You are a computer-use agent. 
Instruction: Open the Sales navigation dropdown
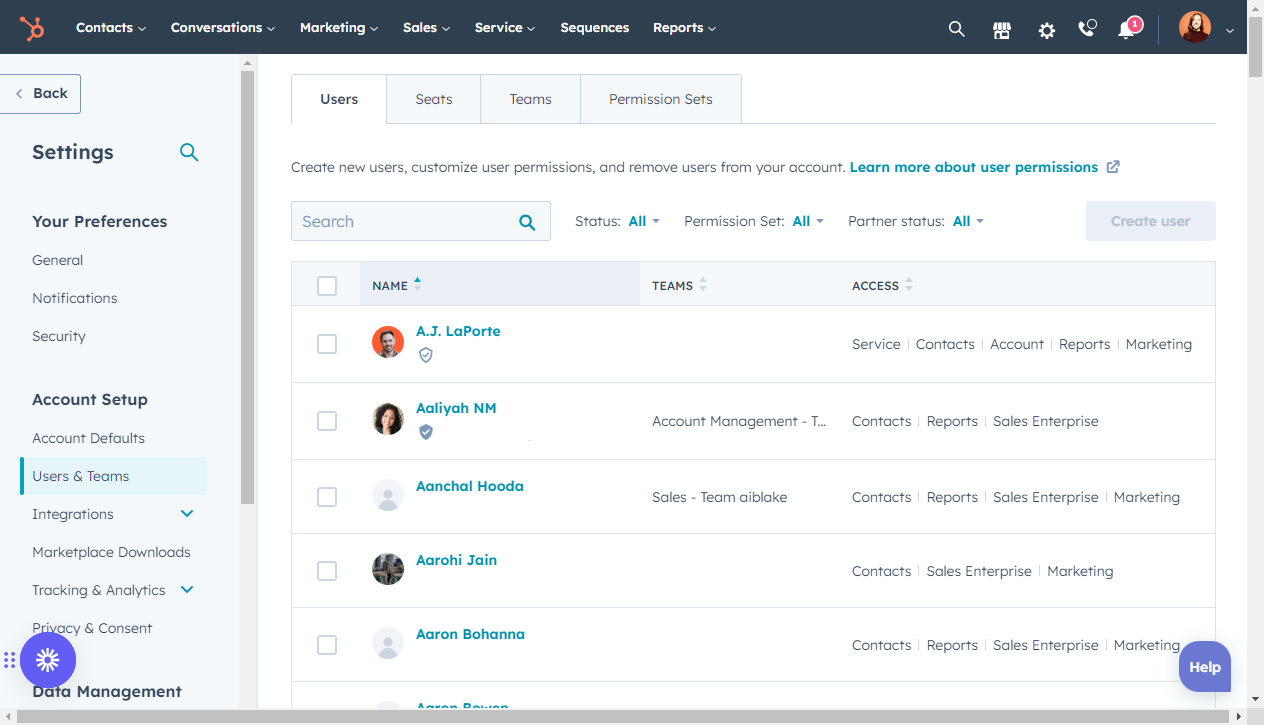tap(427, 28)
